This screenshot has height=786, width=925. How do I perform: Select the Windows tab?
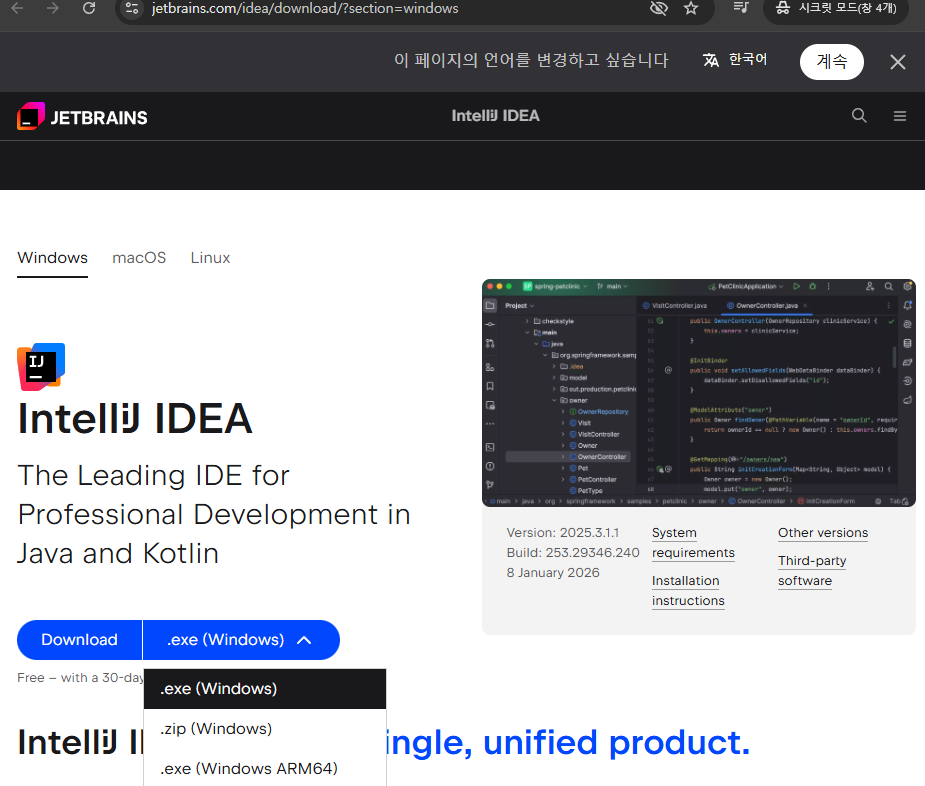(53, 258)
